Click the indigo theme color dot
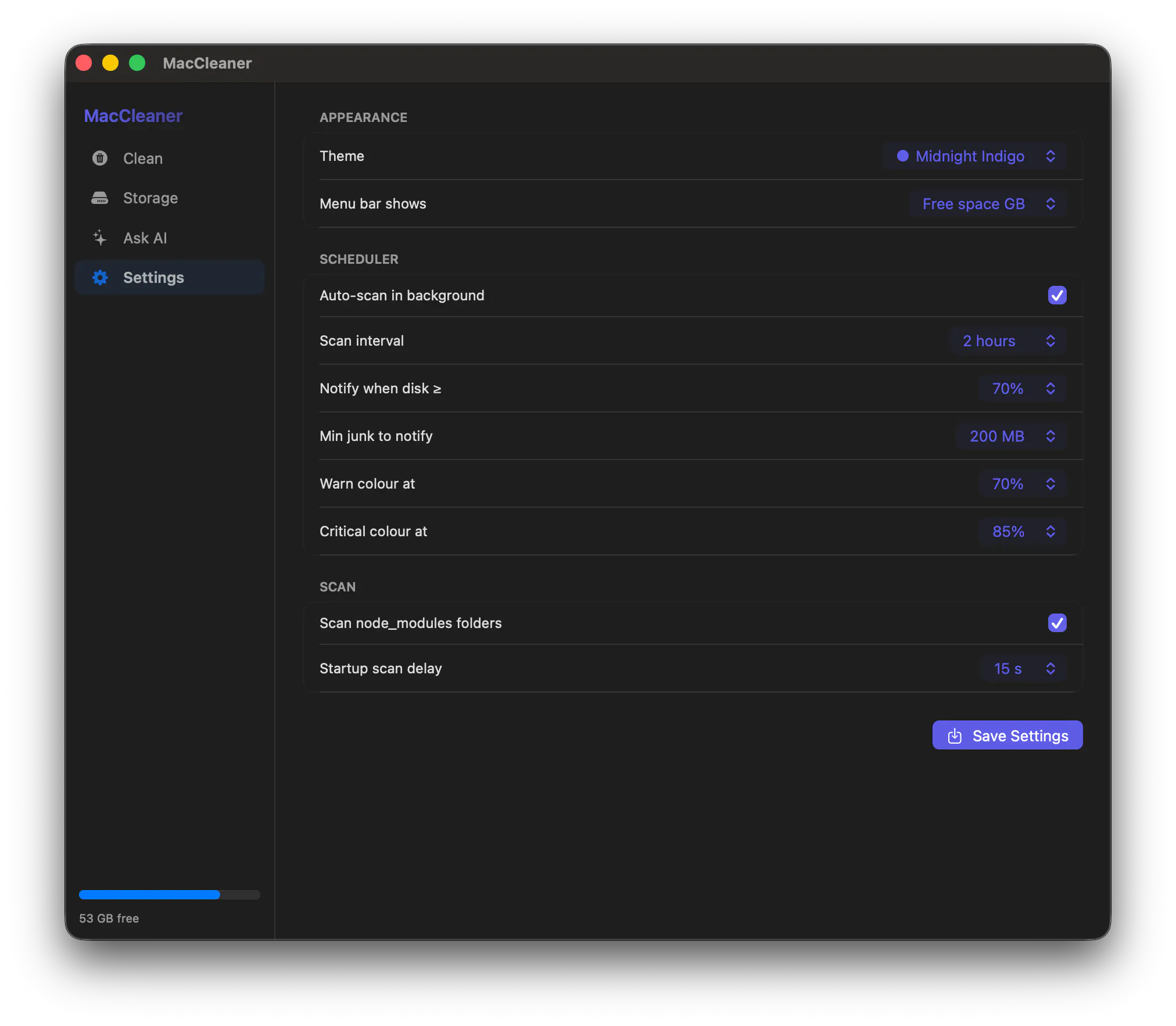 [903, 156]
